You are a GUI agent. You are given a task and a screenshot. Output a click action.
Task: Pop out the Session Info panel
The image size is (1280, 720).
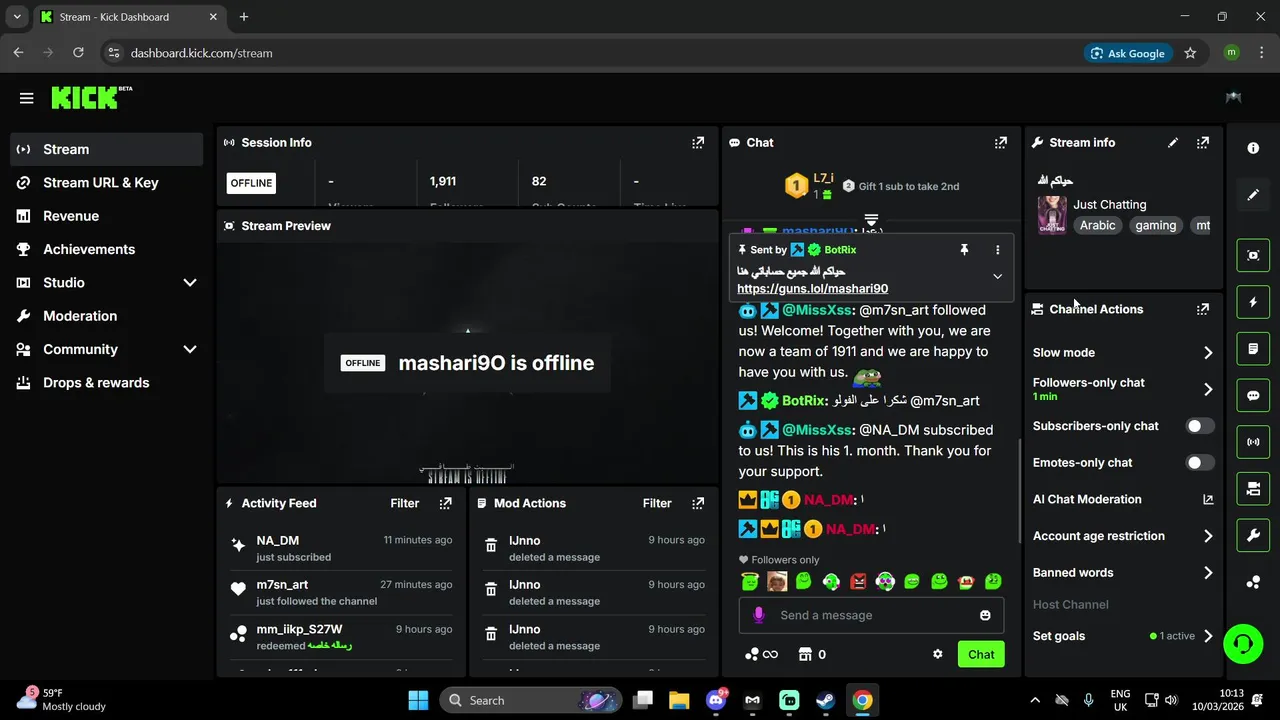698,143
